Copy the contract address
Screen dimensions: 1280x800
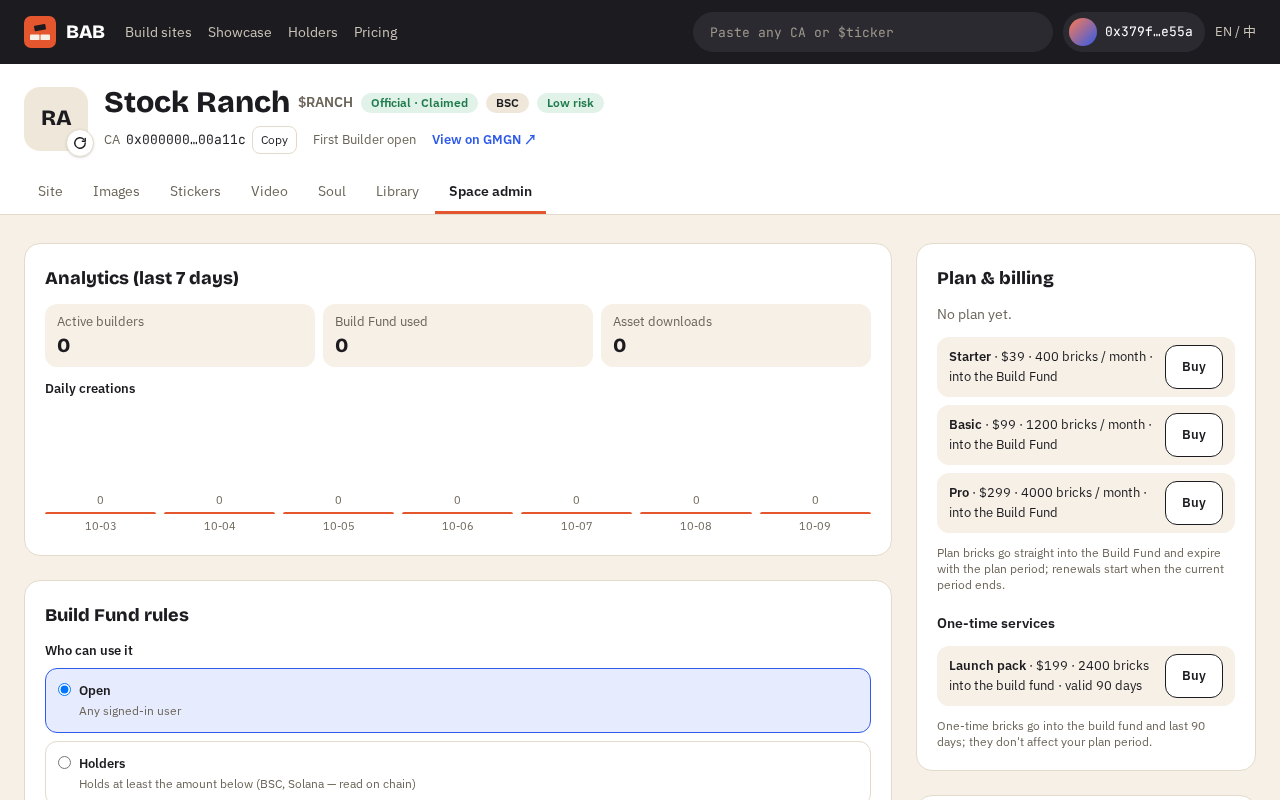(x=274, y=140)
